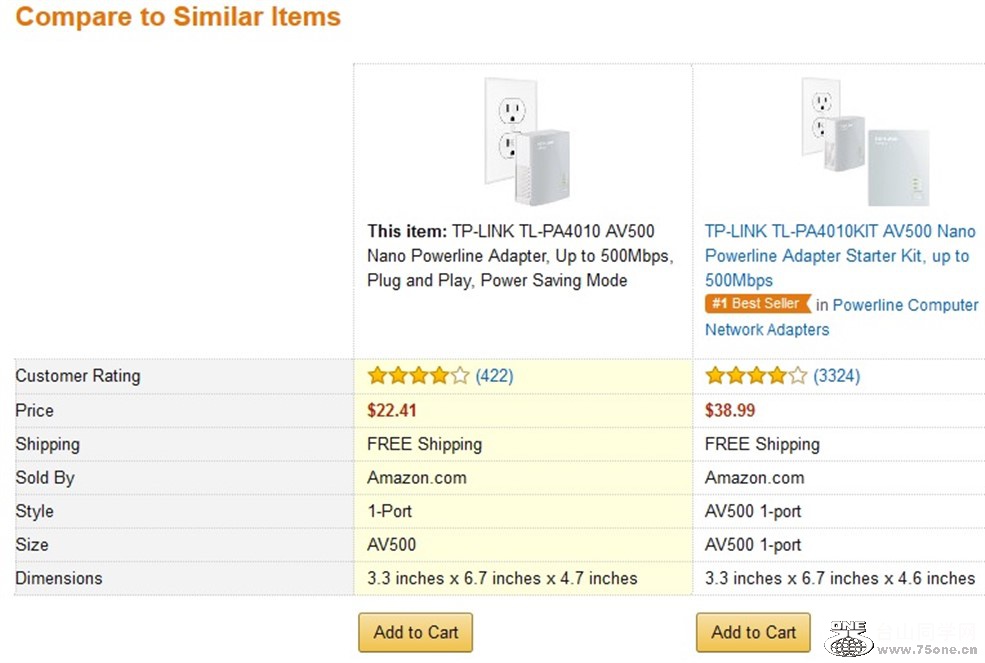Open the (422) customer reviews link
The image size is (985, 663).
point(494,376)
